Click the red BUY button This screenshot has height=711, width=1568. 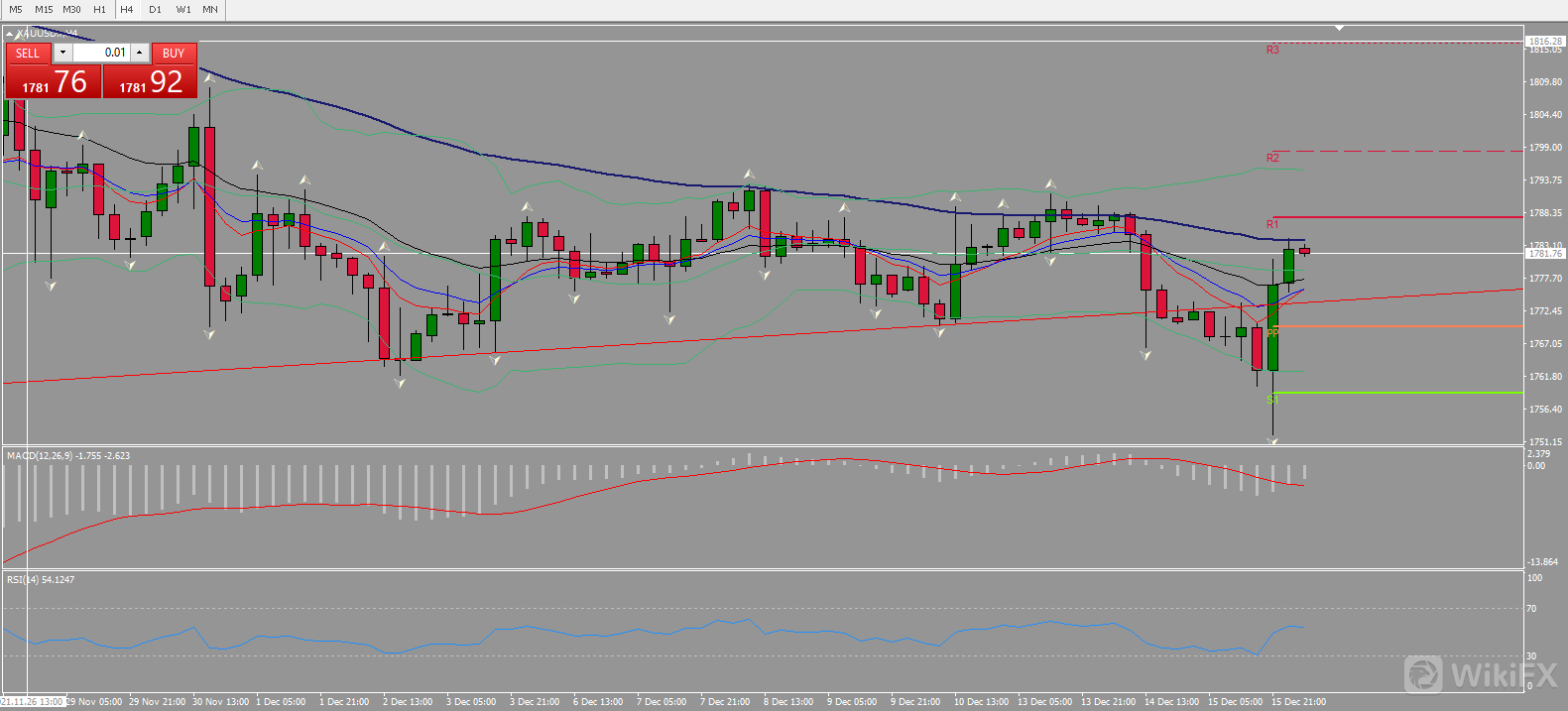pyautogui.click(x=174, y=54)
